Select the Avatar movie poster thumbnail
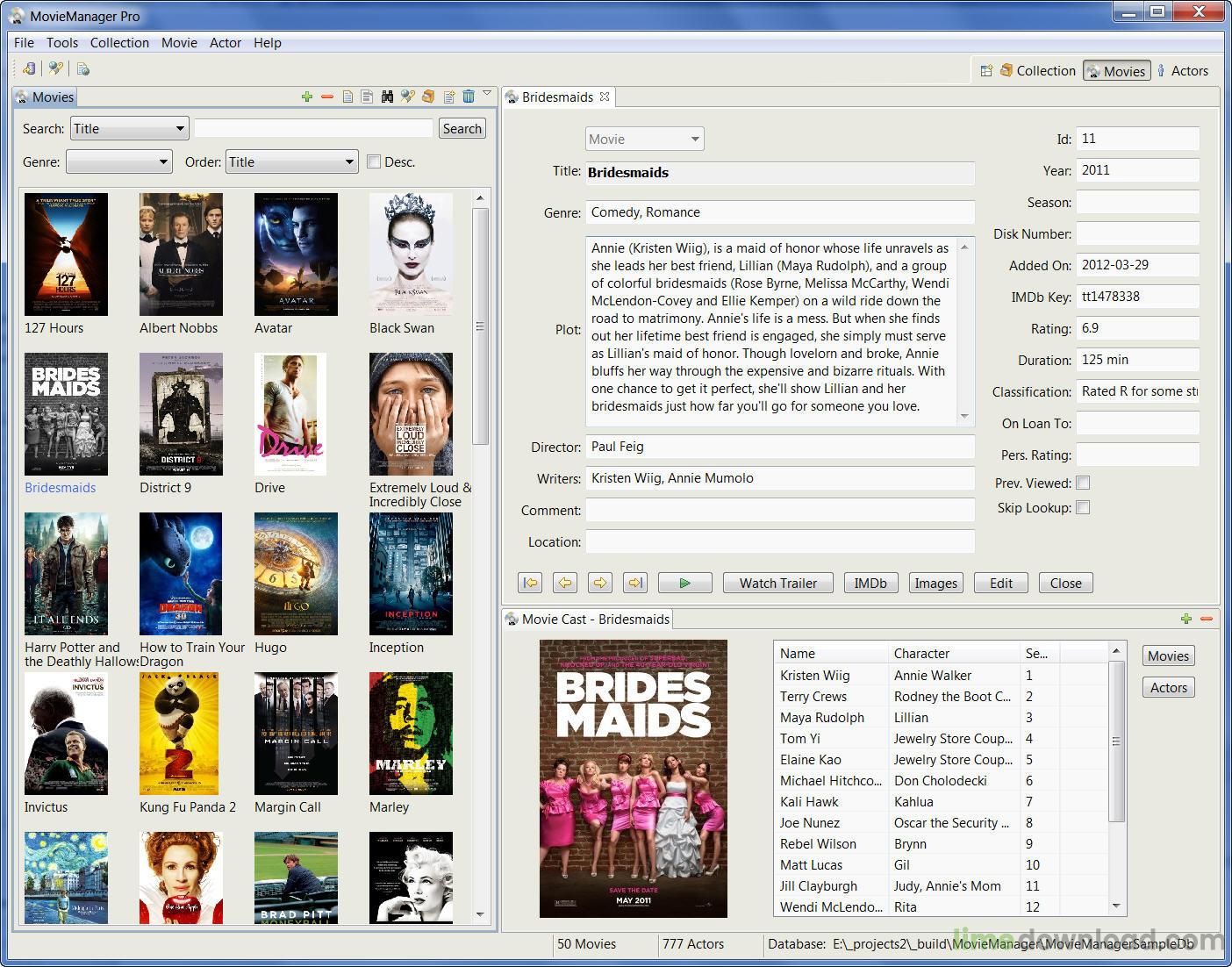 296,254
